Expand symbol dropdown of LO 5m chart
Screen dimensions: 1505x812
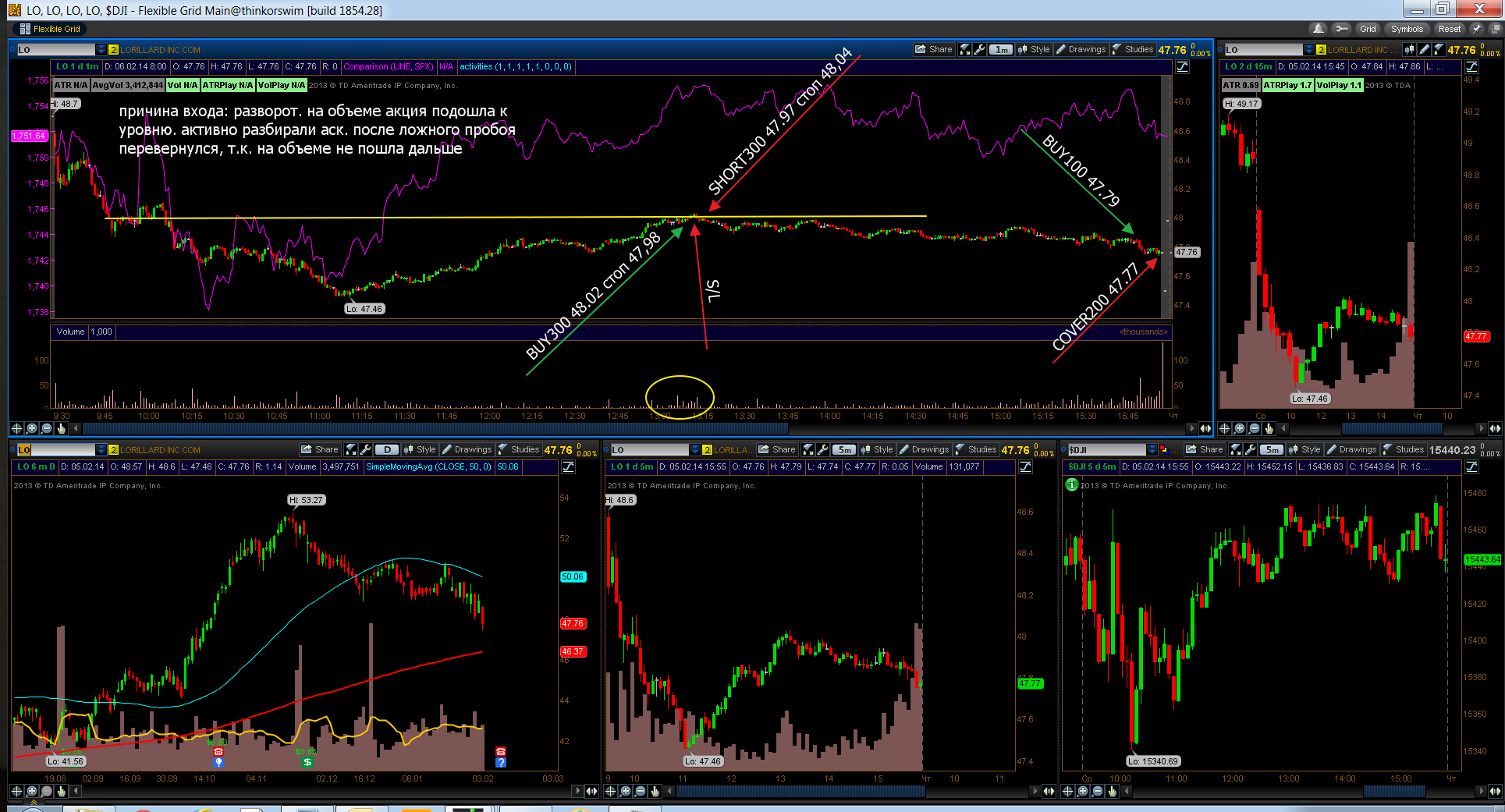695,449
